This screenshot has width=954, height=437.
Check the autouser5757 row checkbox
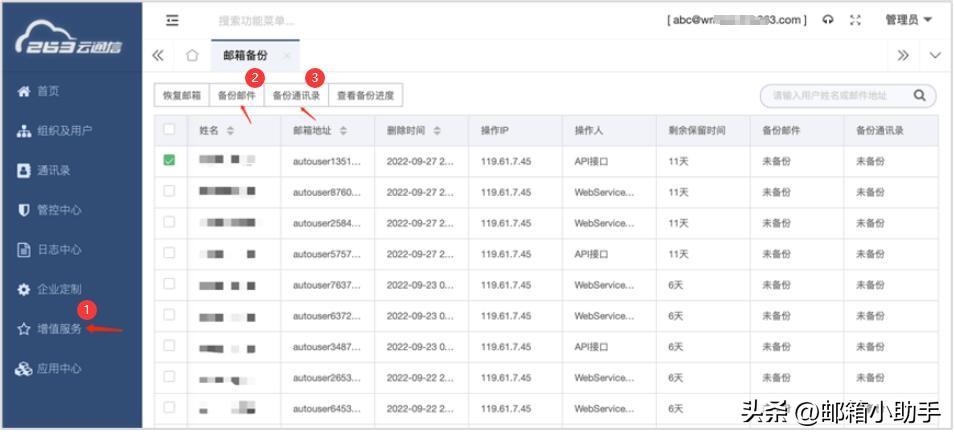[x=169, y=253]
